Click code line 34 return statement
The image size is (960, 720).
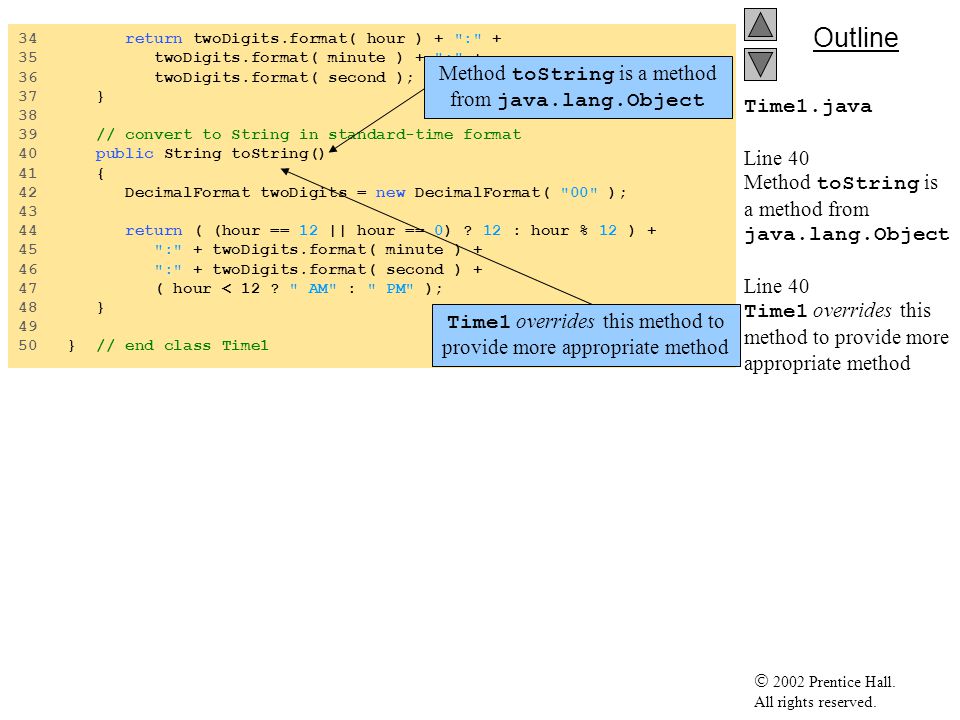point(313,39)
